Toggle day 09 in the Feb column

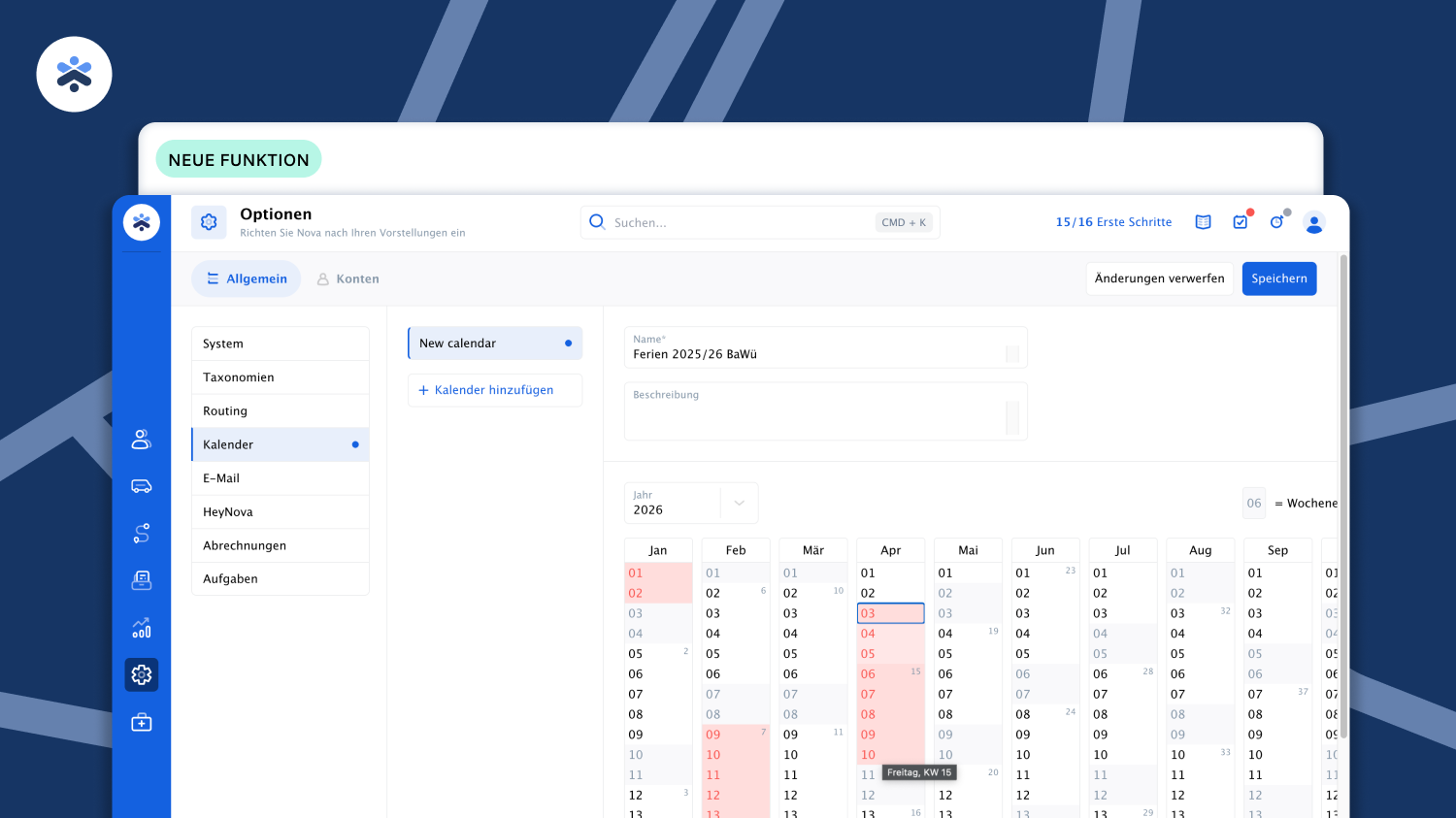[735, 735]
